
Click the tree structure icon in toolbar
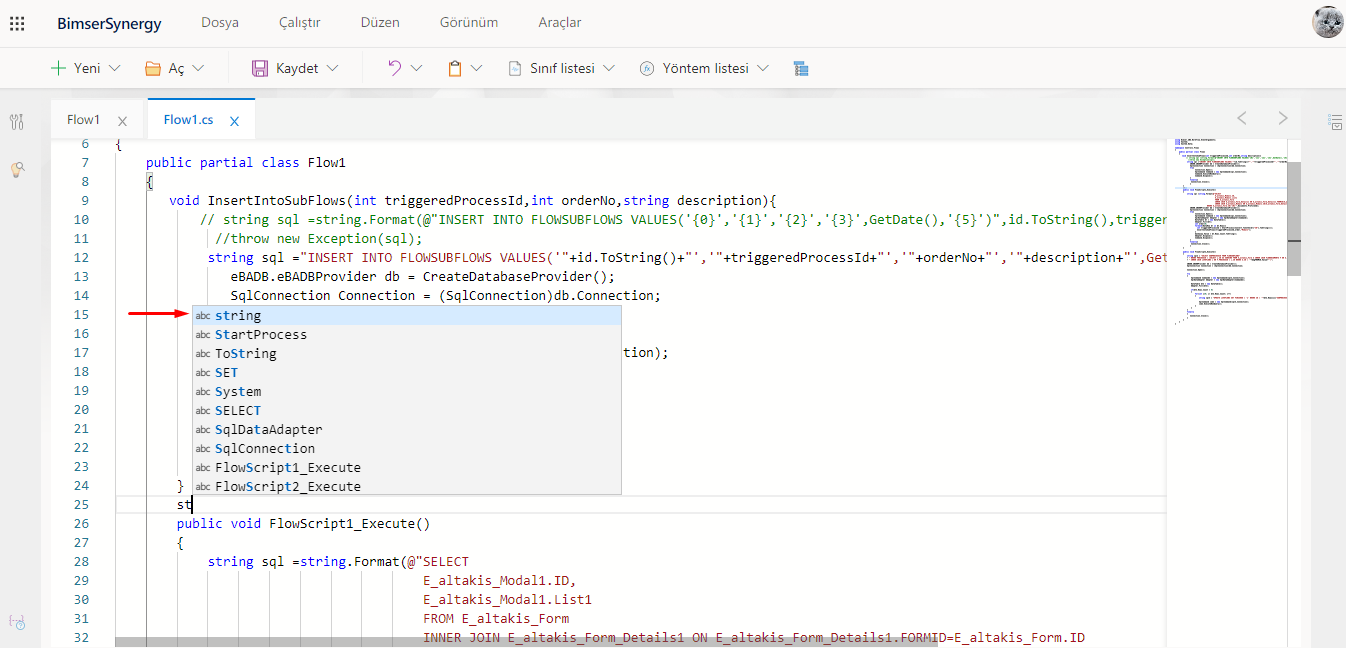pos(800,68)
